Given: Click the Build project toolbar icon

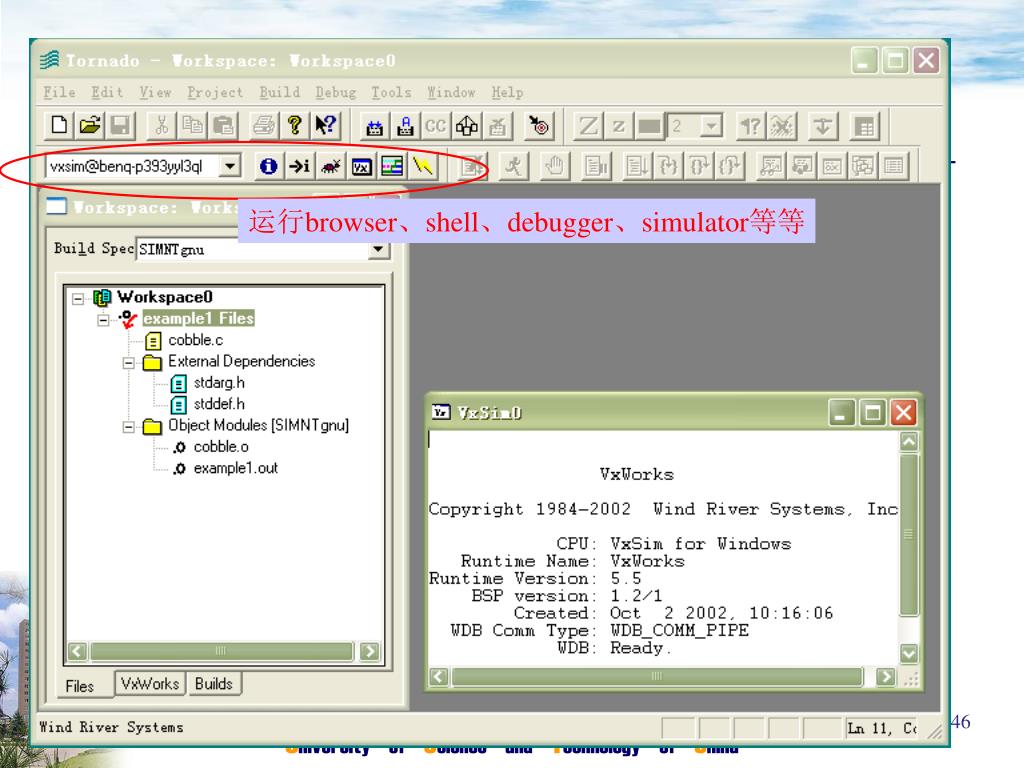Looking at the screenshot, I should pos(374,126).
